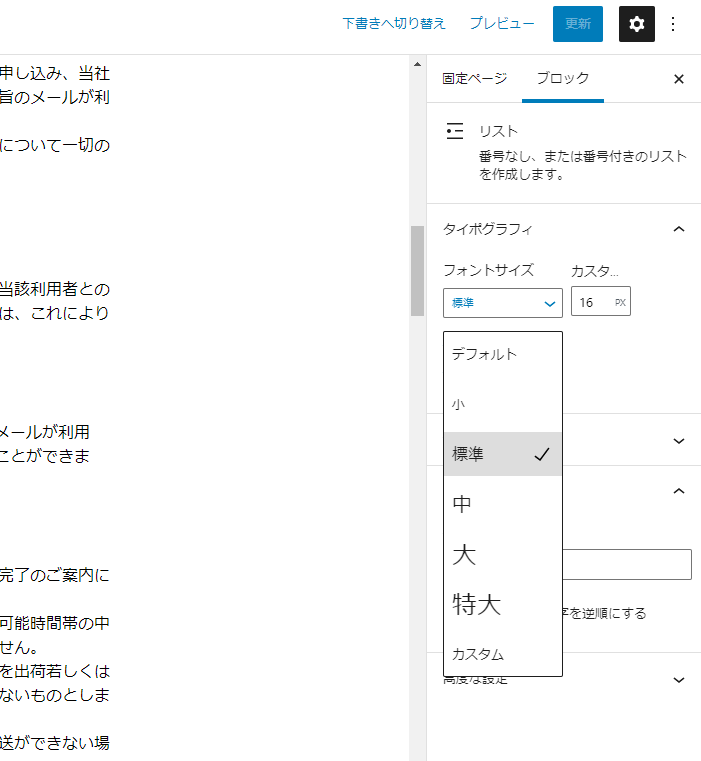Click the text 可能時間帯の中
The height and width of the screenshot is (761, 701).
point(54,623)
